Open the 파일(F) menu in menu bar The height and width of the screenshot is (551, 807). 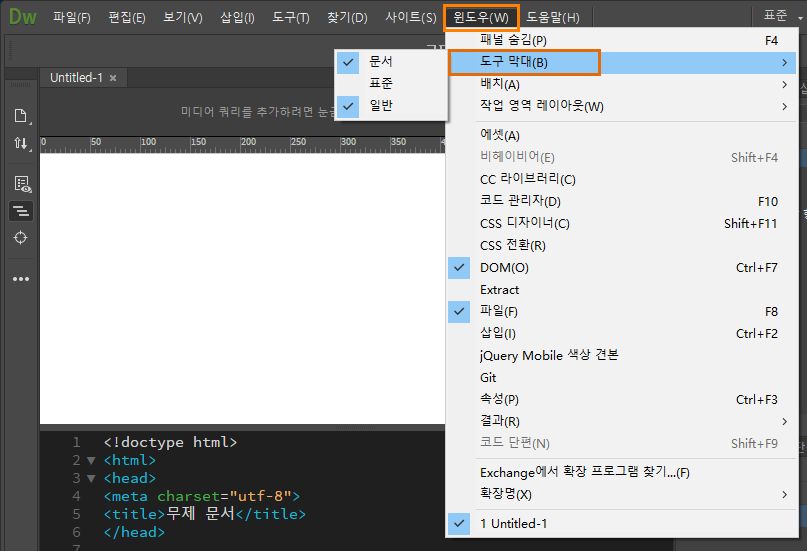72,17
